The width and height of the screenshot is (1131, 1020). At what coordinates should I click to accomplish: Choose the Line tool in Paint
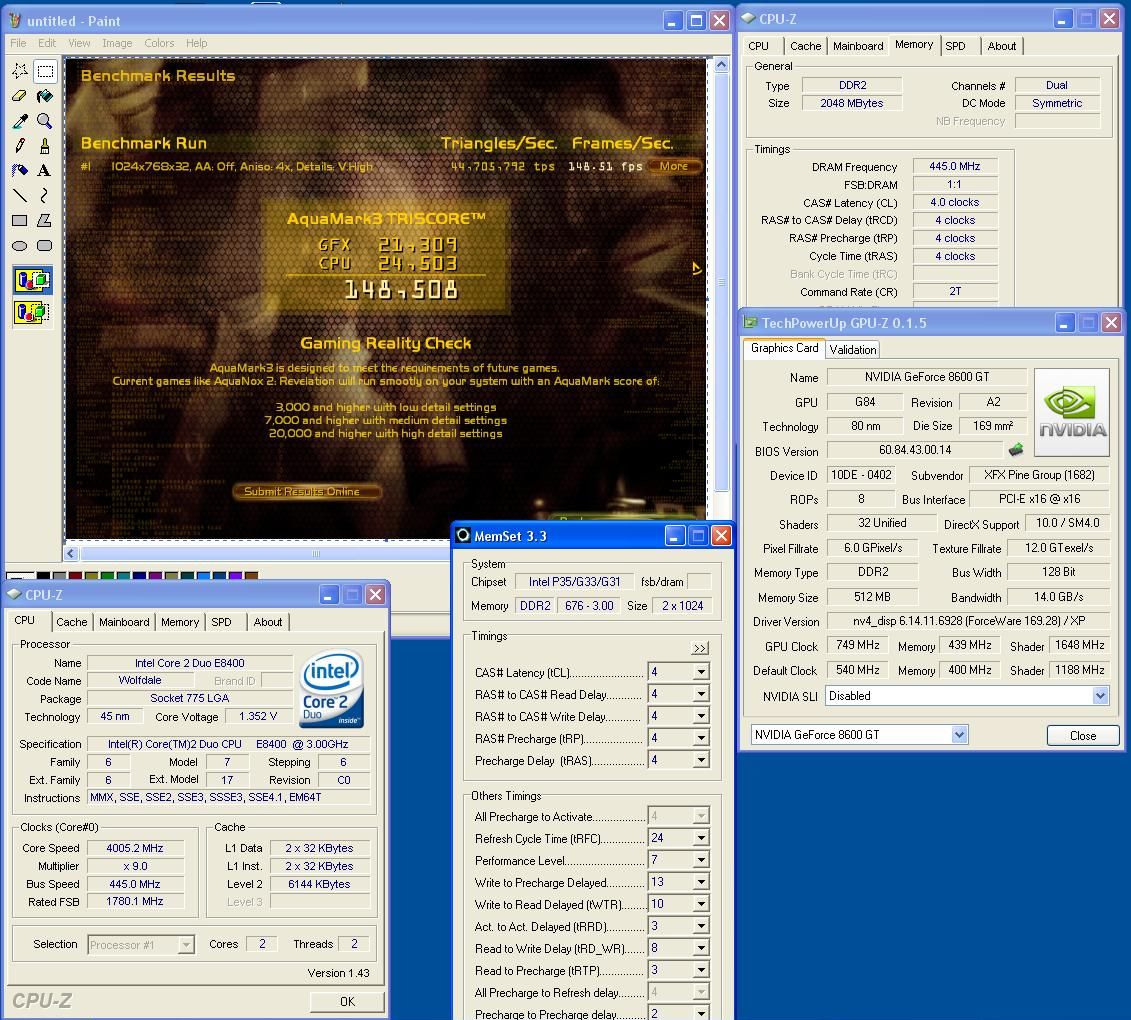(20, 195)
